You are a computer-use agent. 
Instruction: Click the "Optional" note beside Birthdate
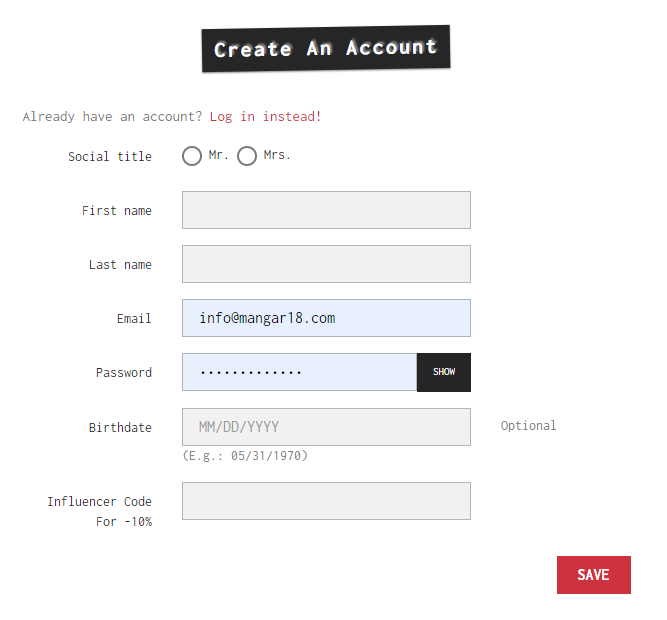pos(528,426)
